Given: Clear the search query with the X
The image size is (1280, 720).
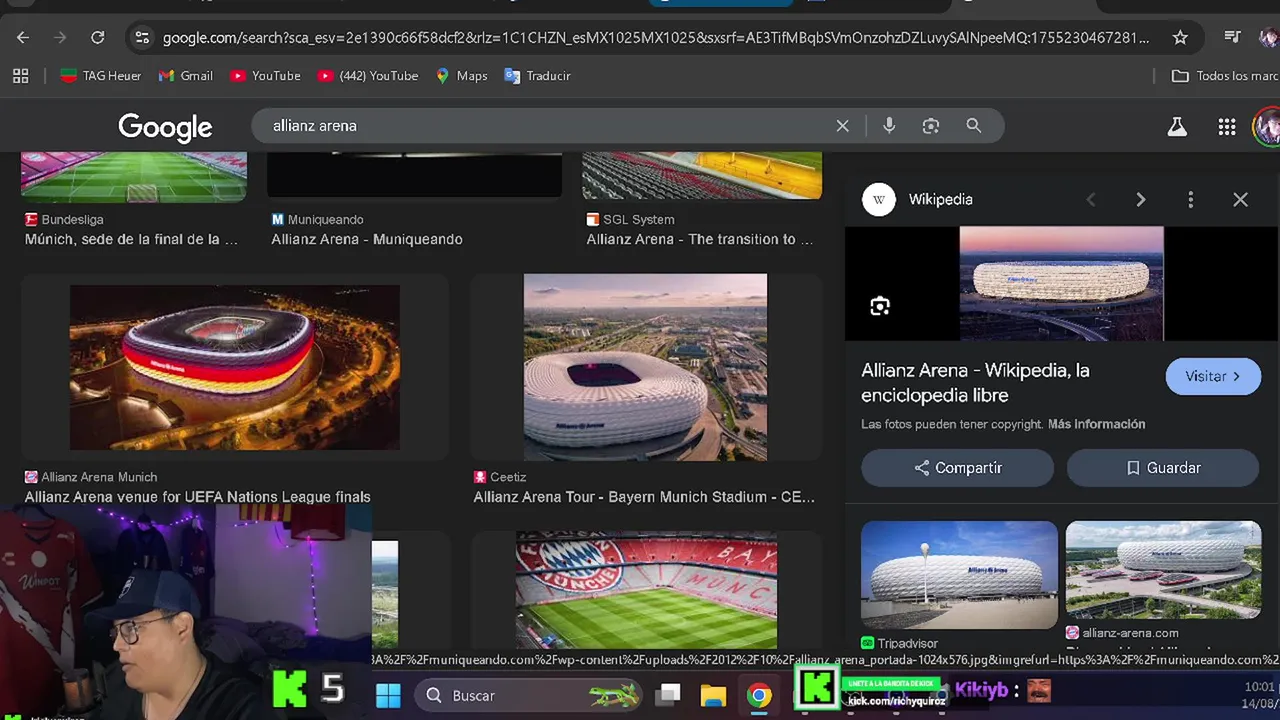Looking at the screenshot, I should pos(842,126).
